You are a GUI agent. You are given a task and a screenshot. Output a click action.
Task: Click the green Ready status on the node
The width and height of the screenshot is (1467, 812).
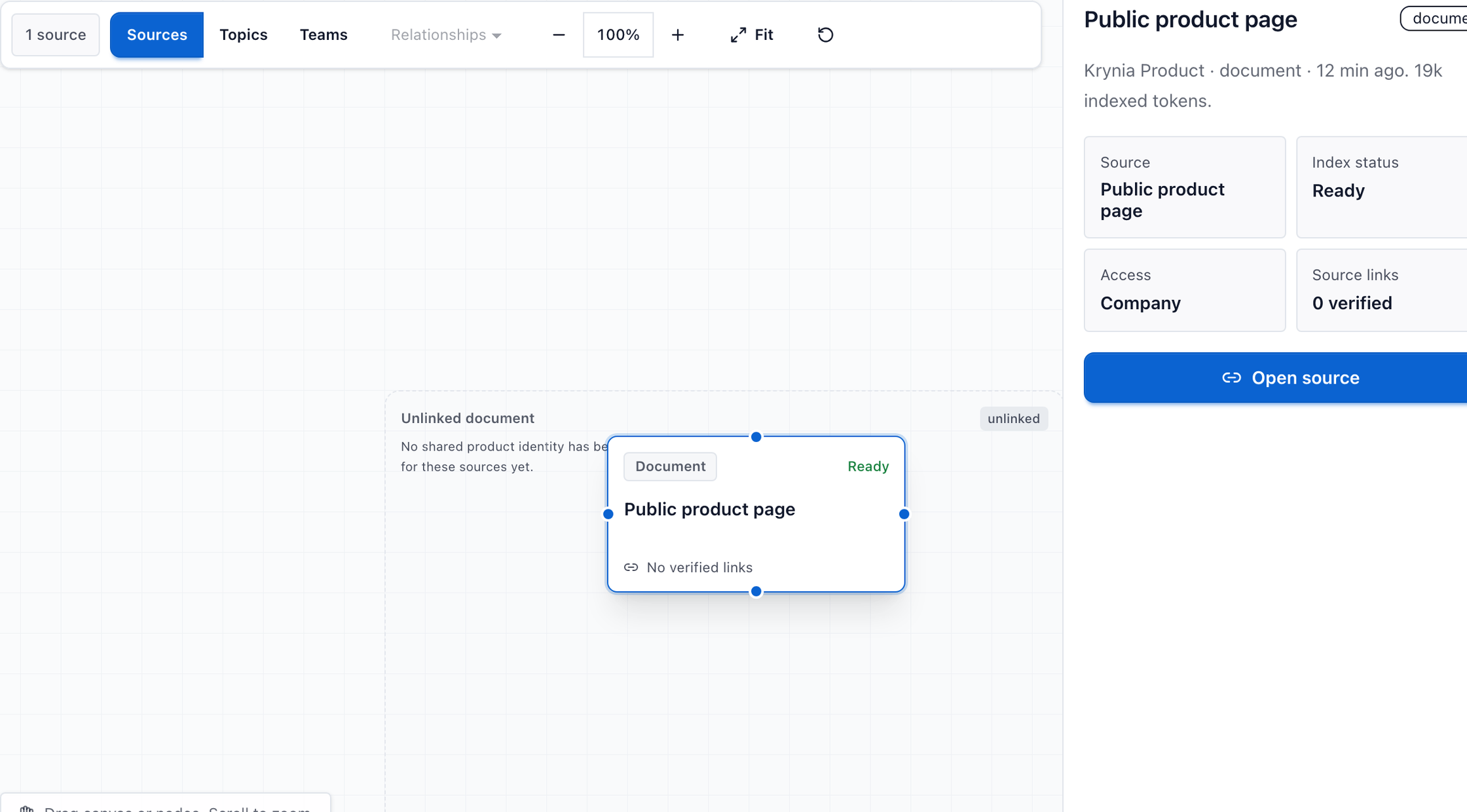[x=868, y=466]
